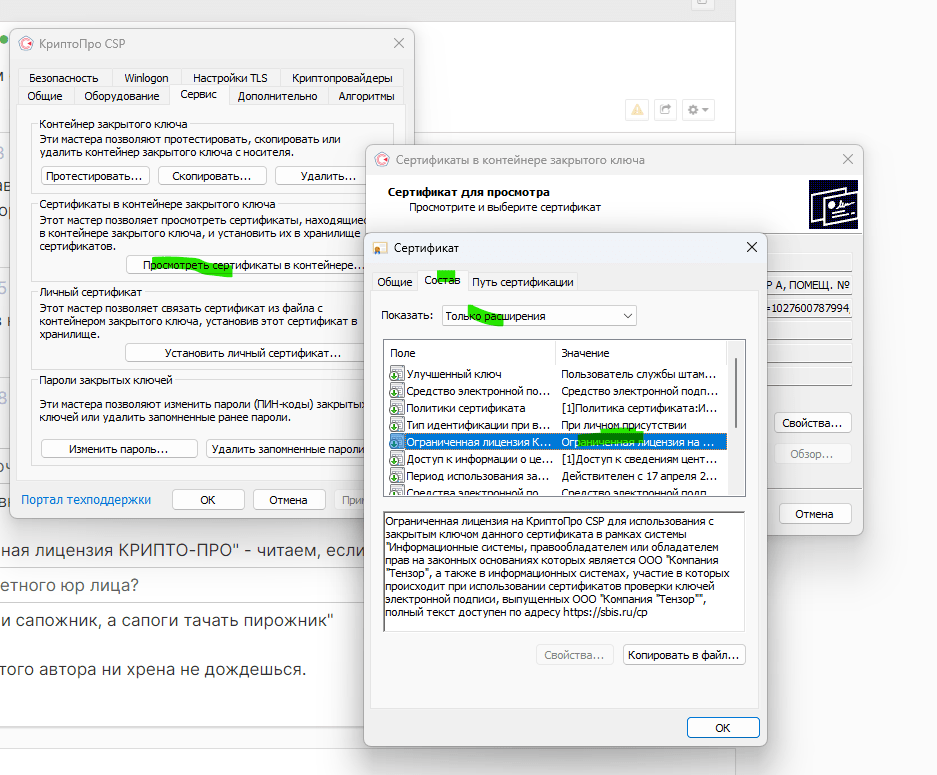
Task: Click the Изменить пароль… button
Action: coord(118,449)
